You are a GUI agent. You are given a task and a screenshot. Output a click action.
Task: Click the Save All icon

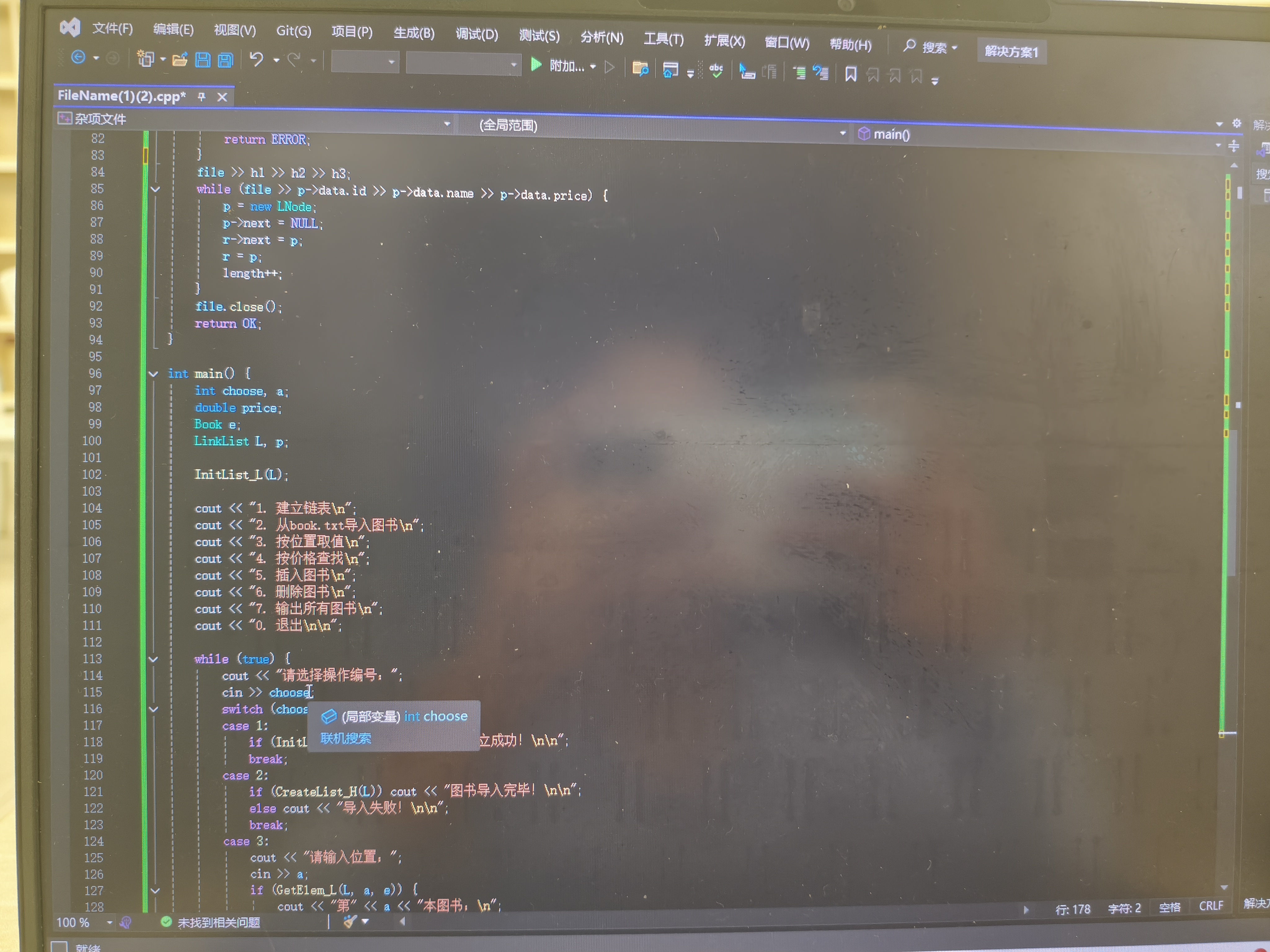tap(226, 60)
